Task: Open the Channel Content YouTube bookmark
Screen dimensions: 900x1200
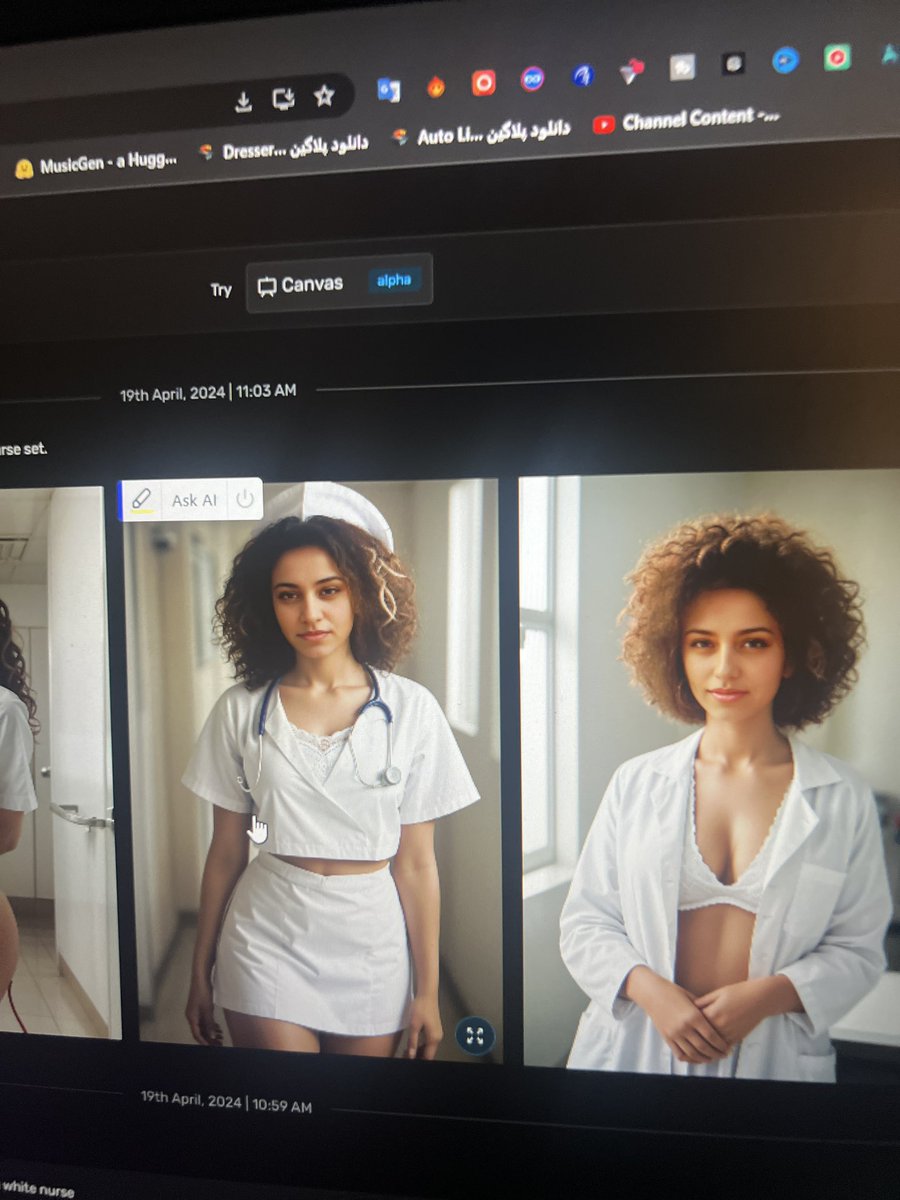Action: pos(686,120)
